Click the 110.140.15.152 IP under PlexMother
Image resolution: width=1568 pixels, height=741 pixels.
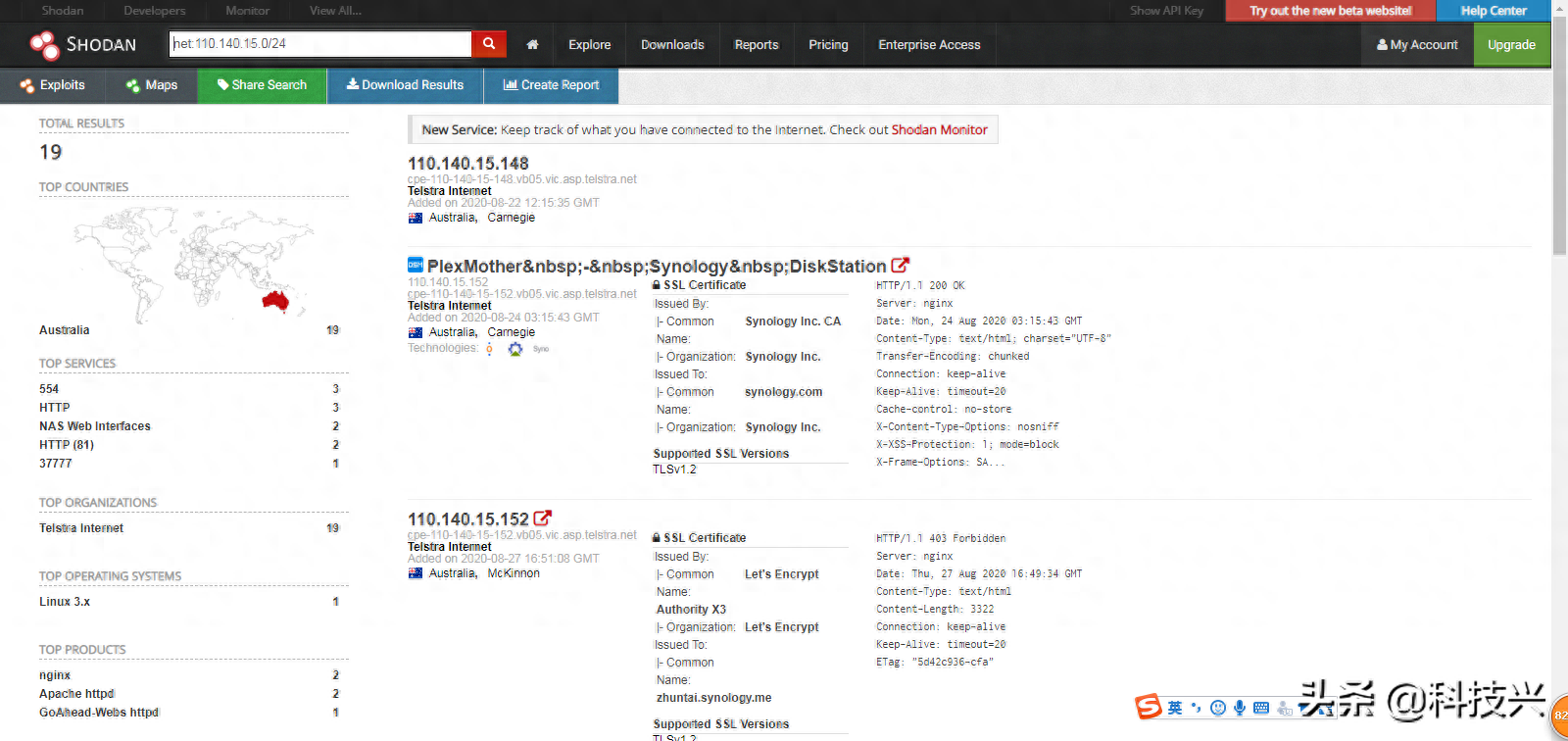point(448,282)
